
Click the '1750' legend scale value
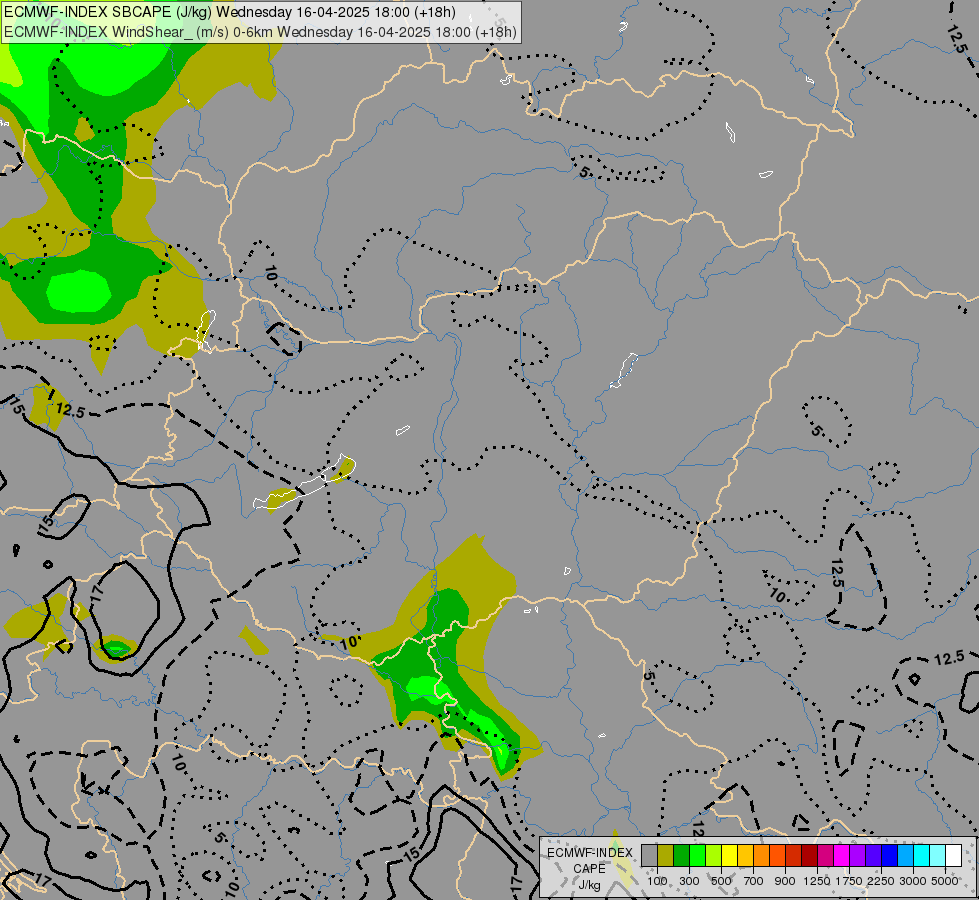pos(849,881)
